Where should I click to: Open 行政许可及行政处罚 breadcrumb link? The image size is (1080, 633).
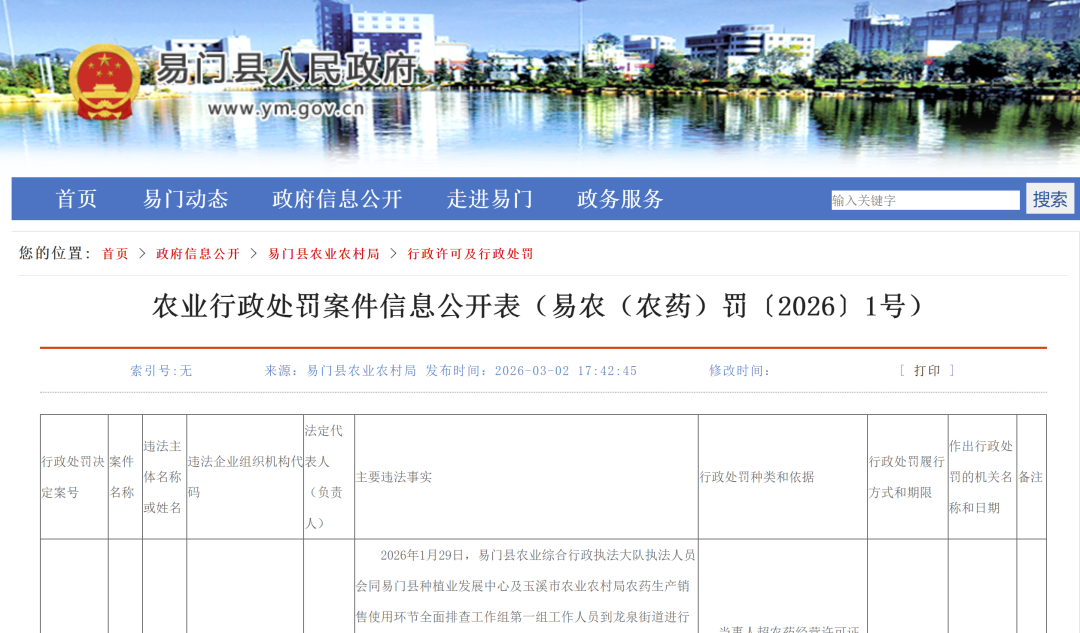pos(470,254)
